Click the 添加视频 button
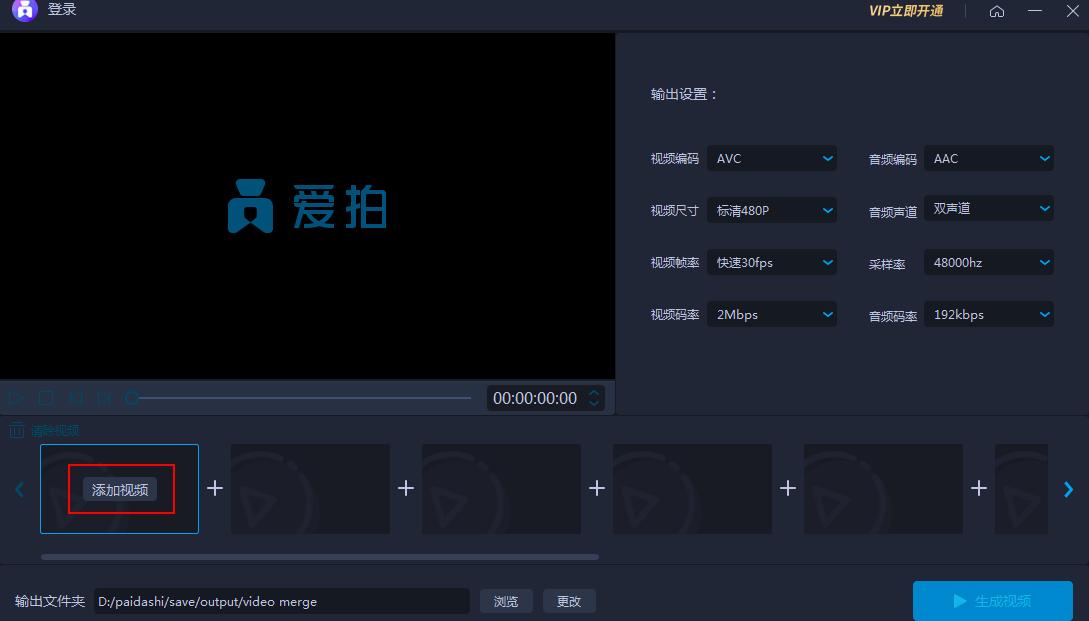Screen dimensions: 1089x621 pyautogui.click(x=120, y=489)
